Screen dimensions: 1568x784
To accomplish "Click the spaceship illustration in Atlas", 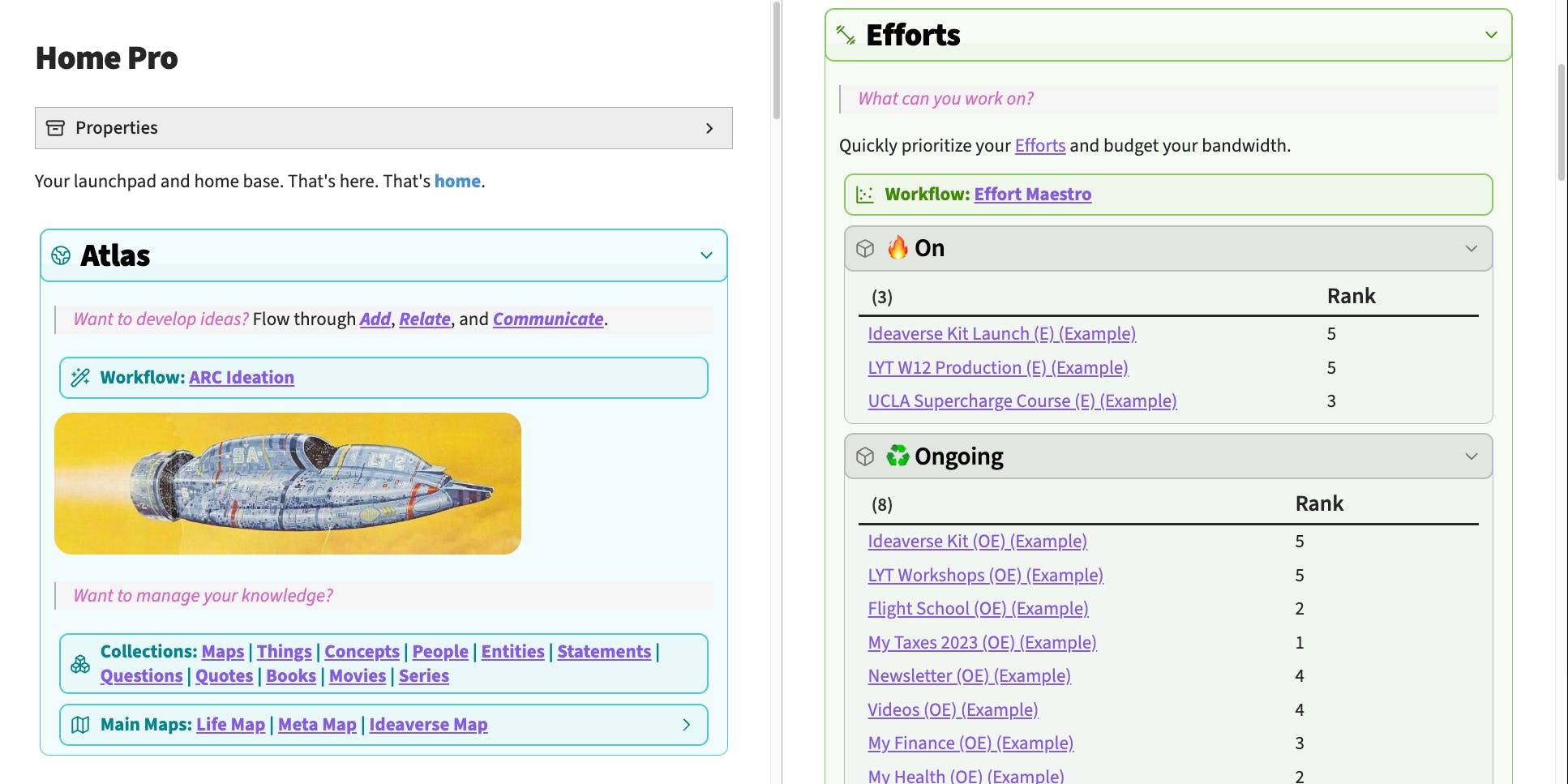I will tap(288, 484).
